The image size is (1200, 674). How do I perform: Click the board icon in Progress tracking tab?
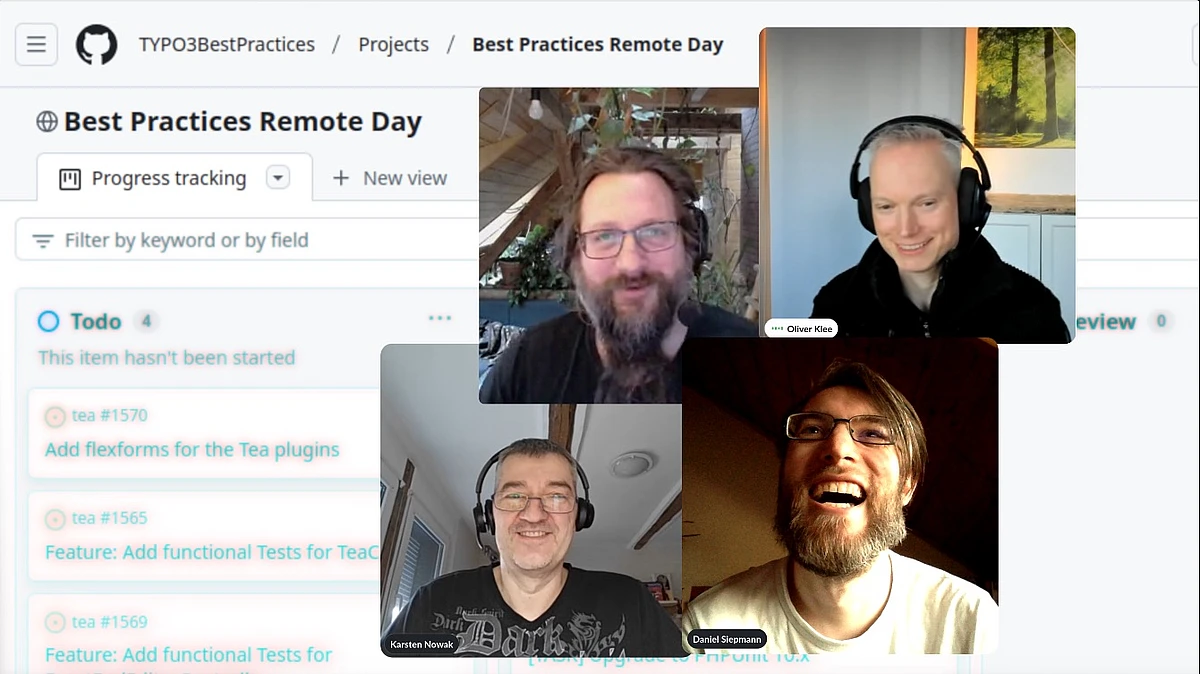(x=70, y=179)
